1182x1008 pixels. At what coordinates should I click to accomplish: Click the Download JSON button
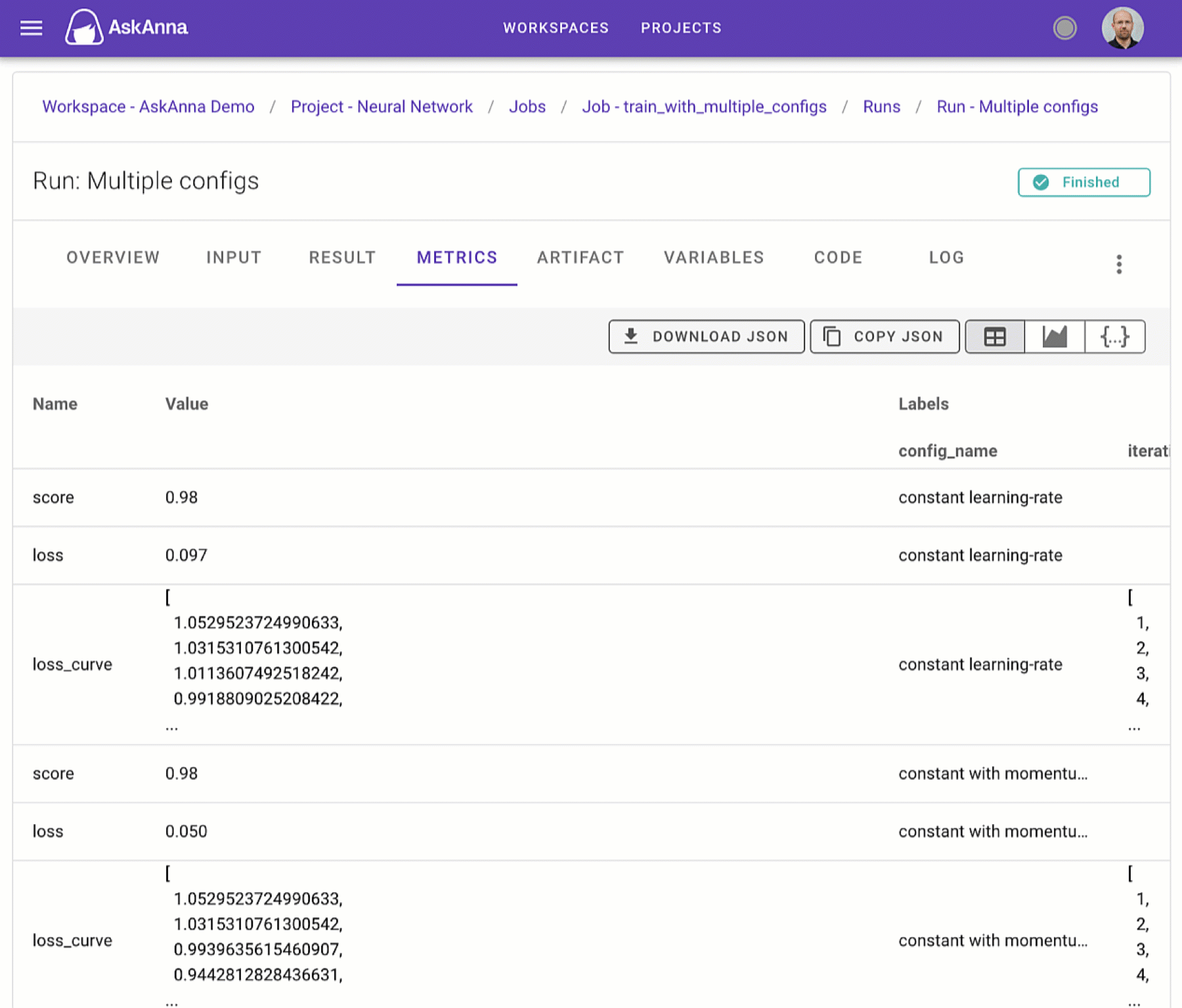coord(706,336)
